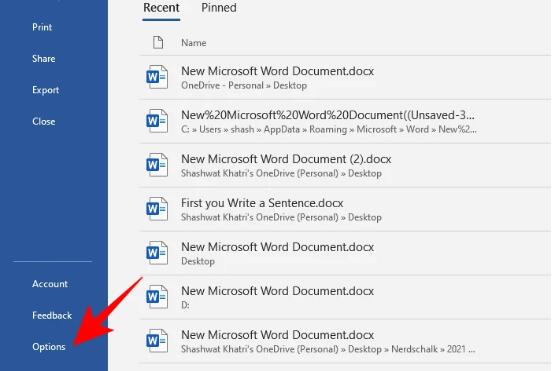Click path under First you Write a Sentence.docx
This screenshot has width=554, height=371.
[281, 217]
